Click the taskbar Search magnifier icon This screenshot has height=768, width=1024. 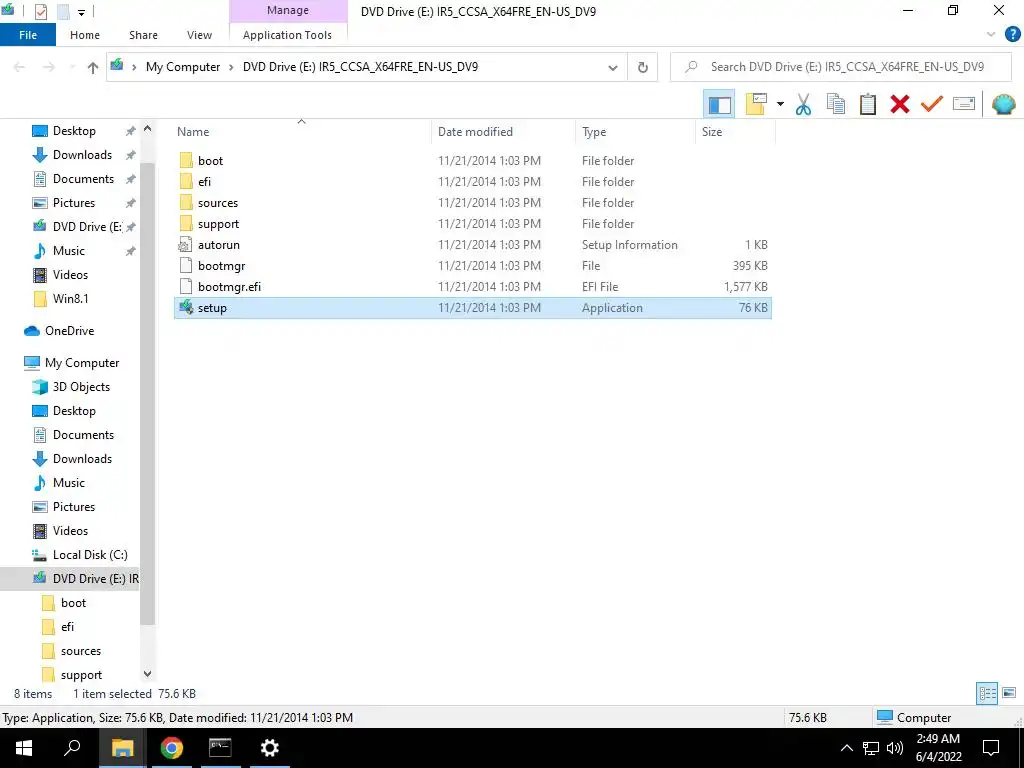pyautogui.click(x=72, y=748)
